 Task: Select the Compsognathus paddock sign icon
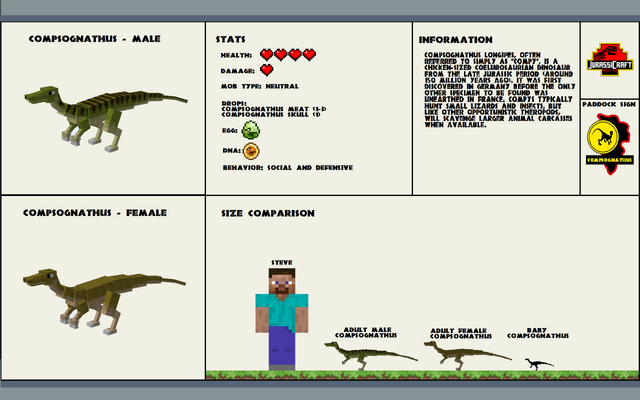click(x=610, y=144)
